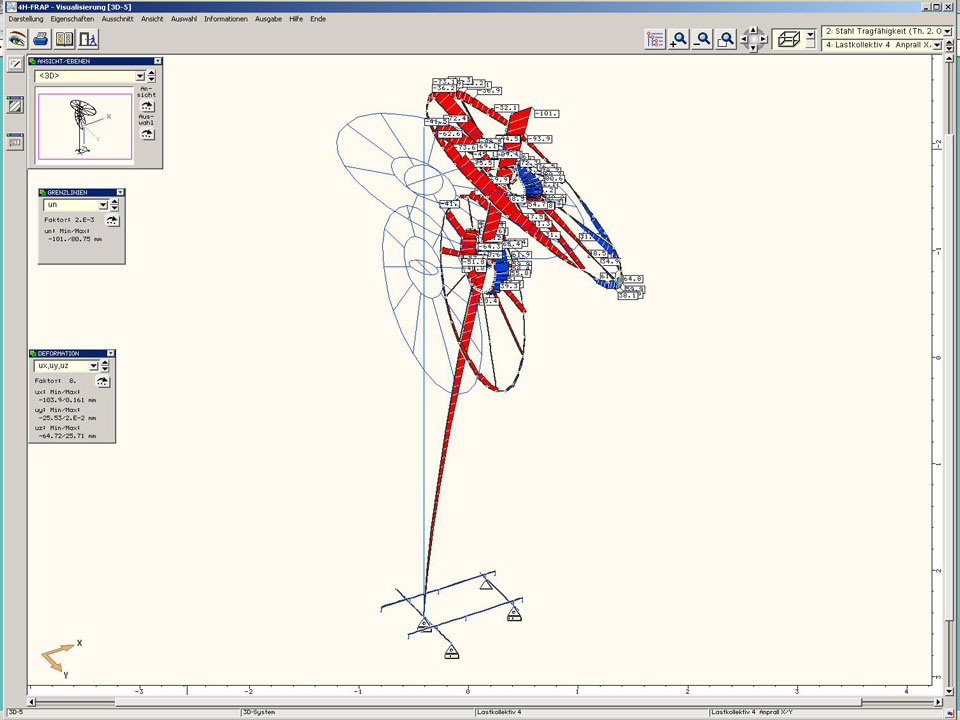Open the tree list settings icon
The image size is (960, 720).
(655, 39)
